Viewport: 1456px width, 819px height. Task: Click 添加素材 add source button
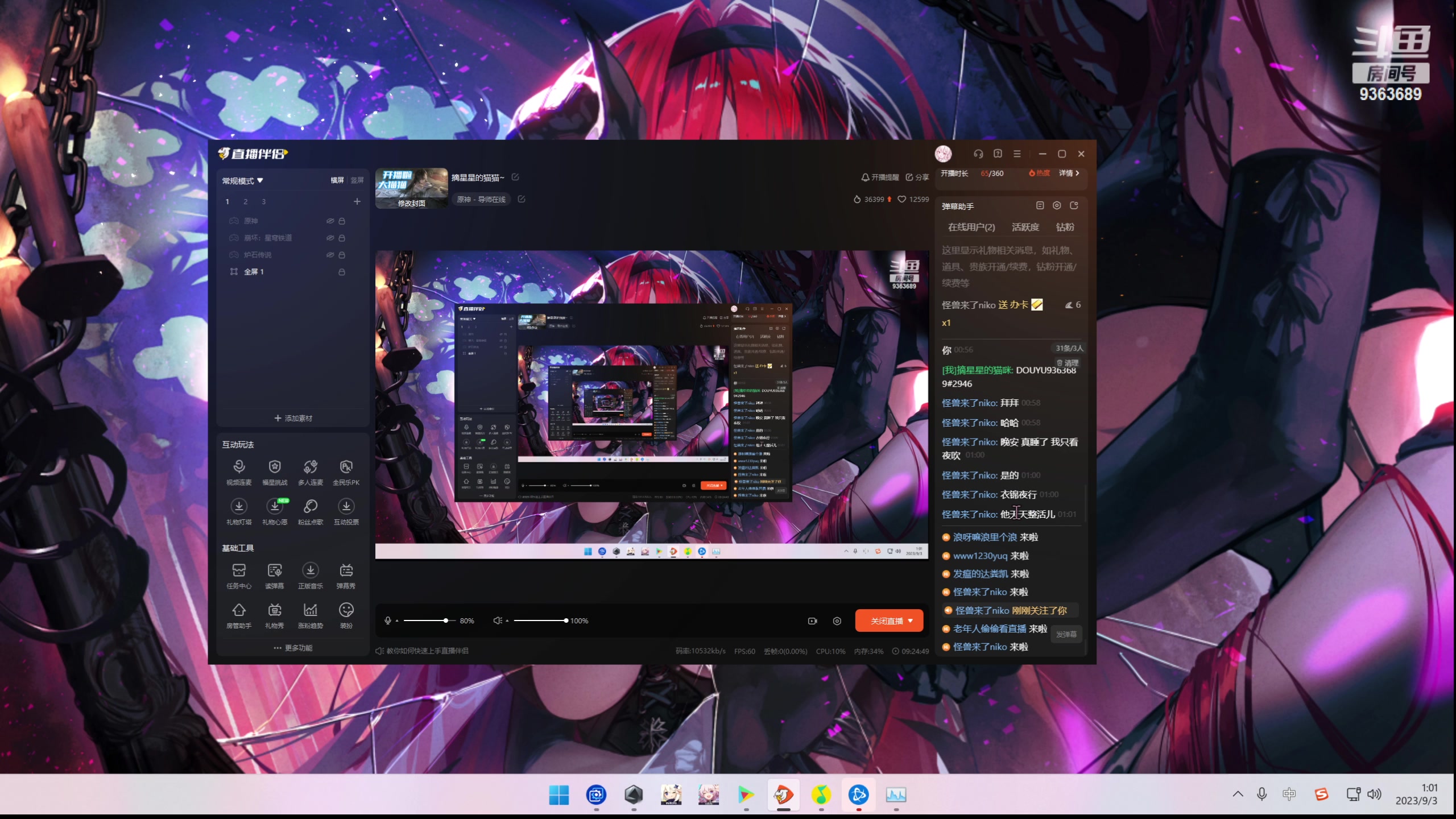point(293,418)
